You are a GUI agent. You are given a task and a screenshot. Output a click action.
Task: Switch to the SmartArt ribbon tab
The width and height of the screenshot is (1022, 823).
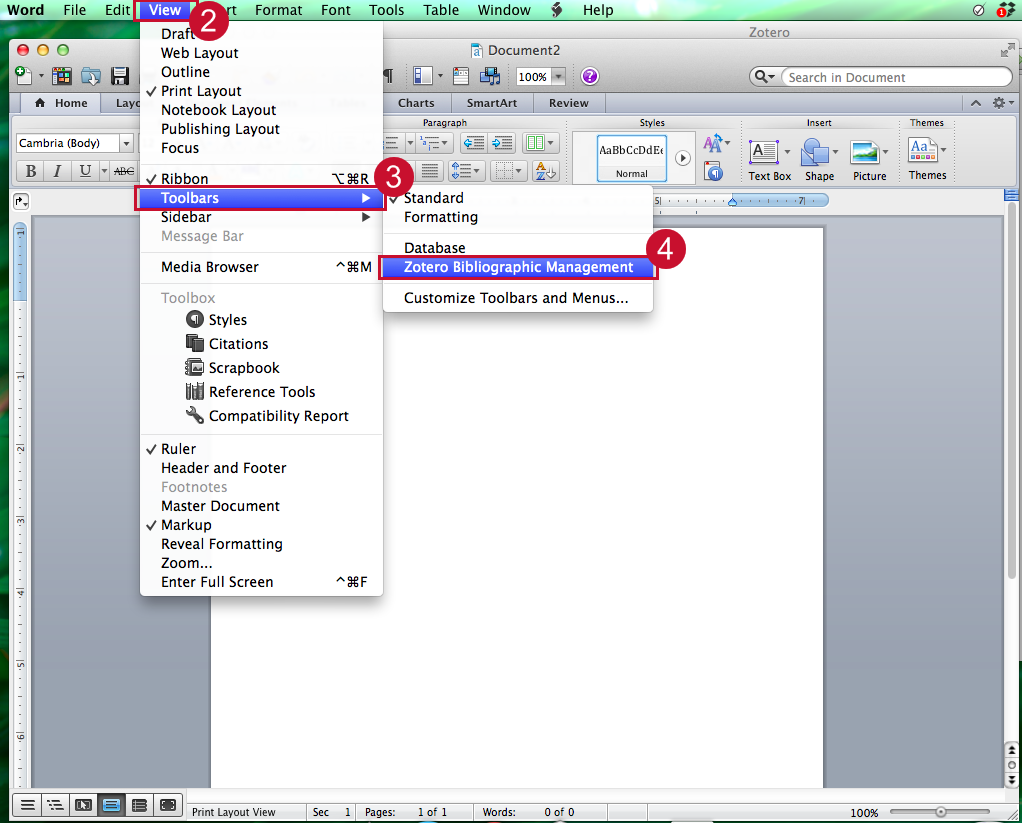click(491, 103)
